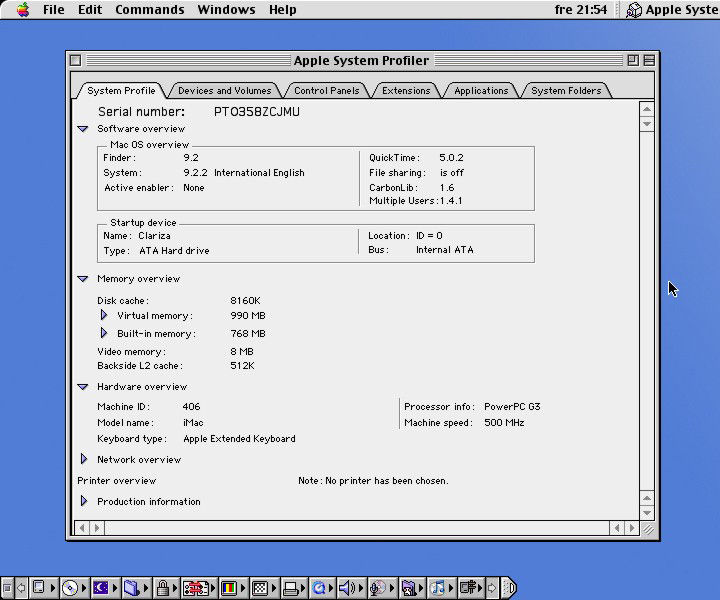Click bottom-left horizontal scroll left arrow

(x=82, y=528)
